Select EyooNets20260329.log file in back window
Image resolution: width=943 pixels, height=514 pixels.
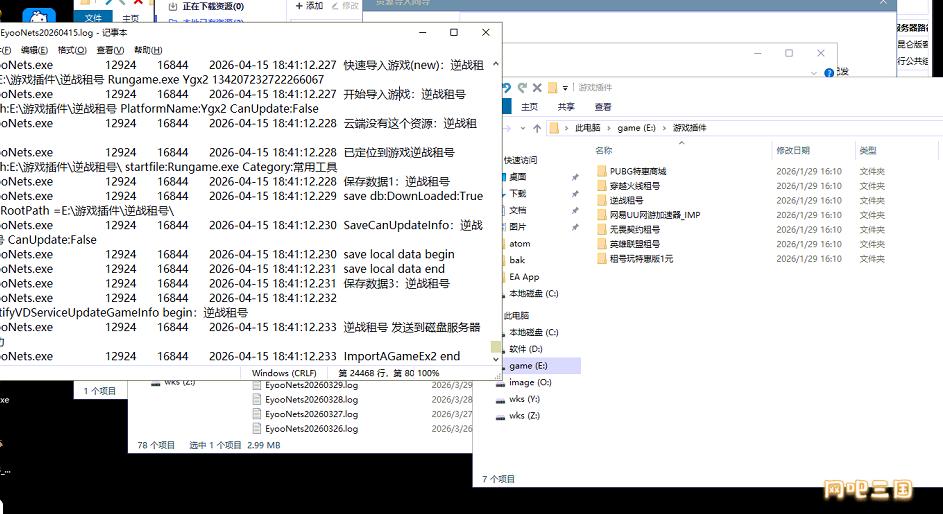tap(312, 385)
